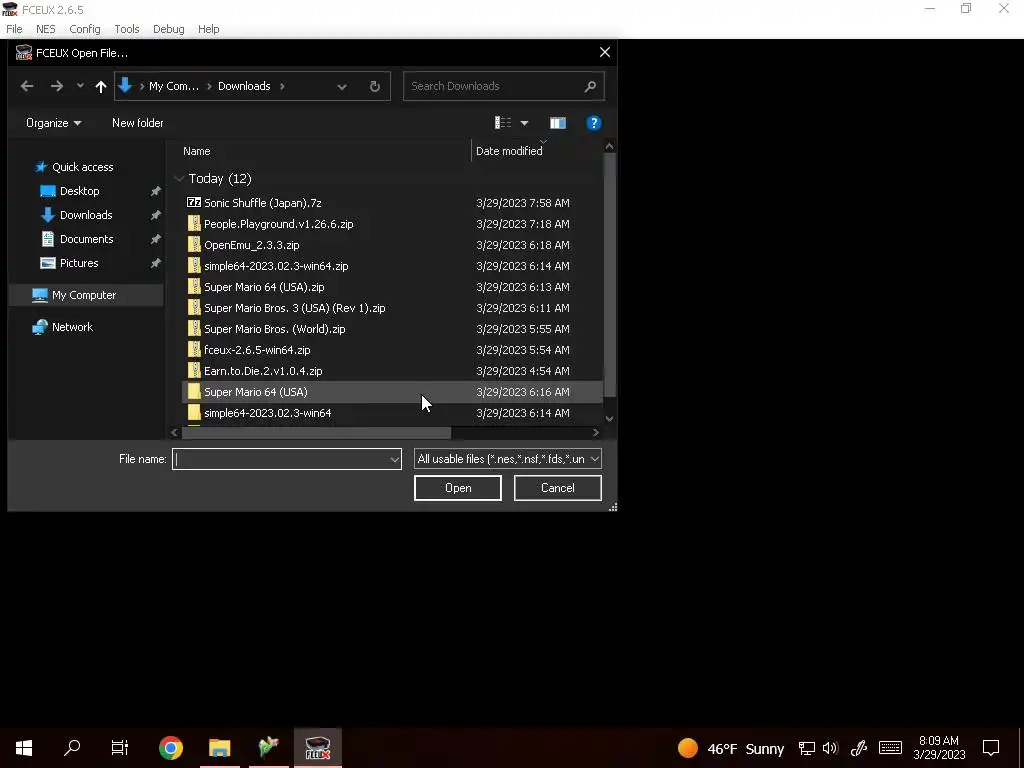This screenshot has height=768, width=1024.
Task: Create a New folder
Action: click(138, 123)
